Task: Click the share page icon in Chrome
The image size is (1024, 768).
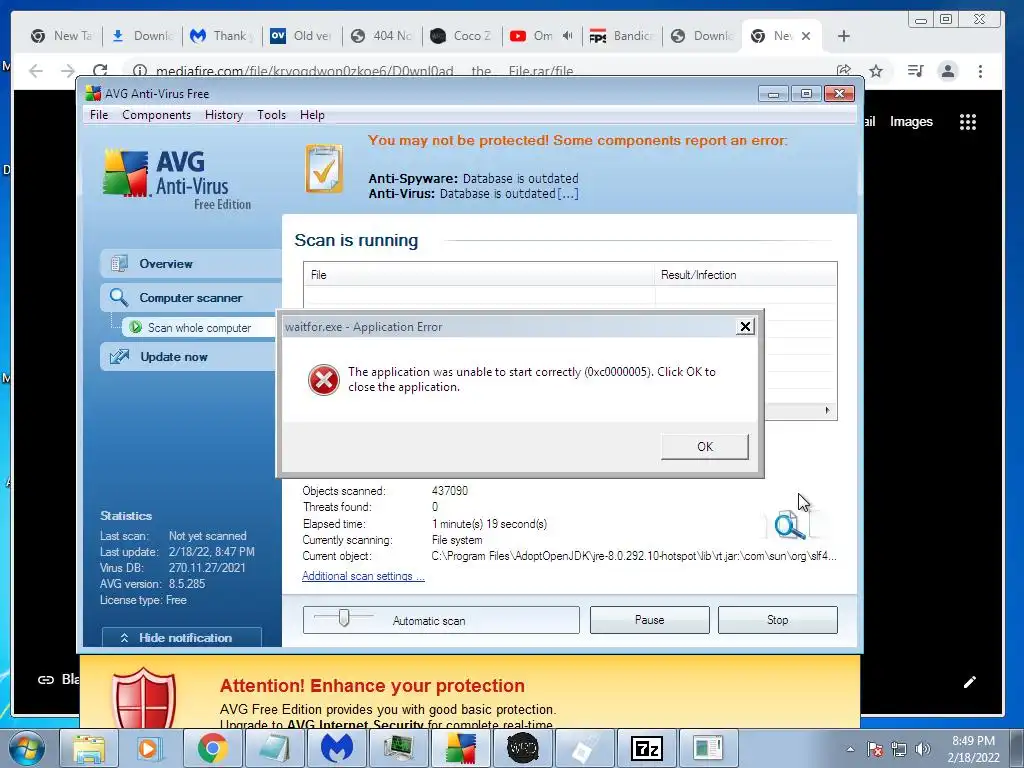Action: pos(844,71)
